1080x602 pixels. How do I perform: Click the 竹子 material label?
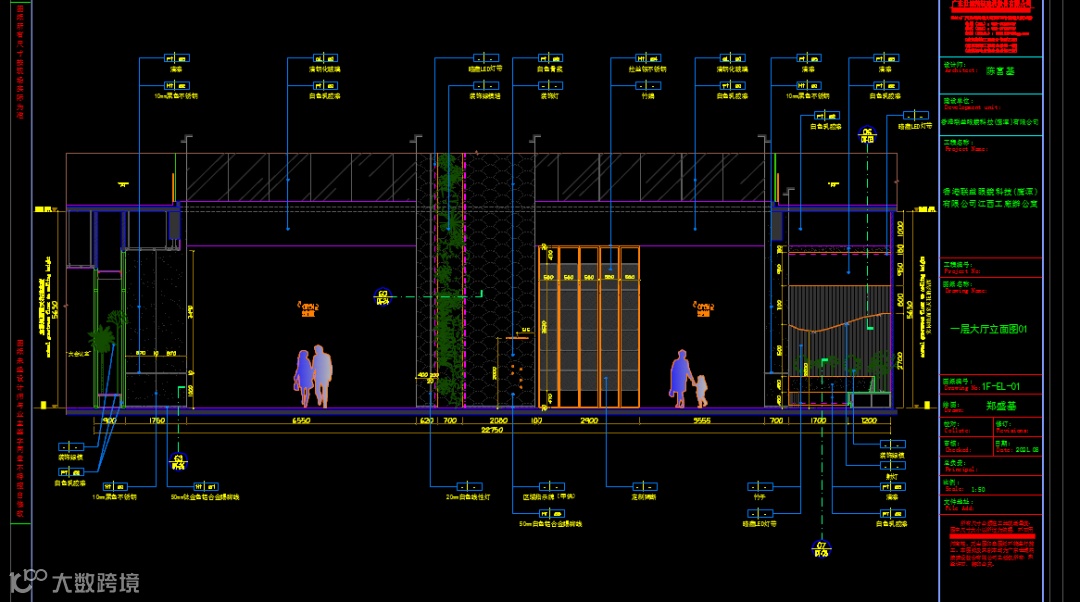(759, 497)
